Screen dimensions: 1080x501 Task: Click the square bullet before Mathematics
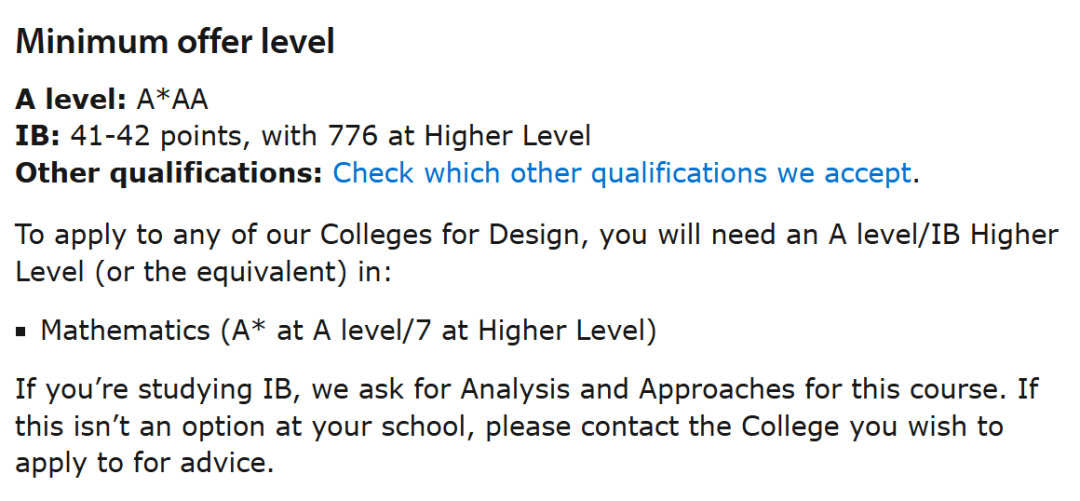click(x=21, y=332)
